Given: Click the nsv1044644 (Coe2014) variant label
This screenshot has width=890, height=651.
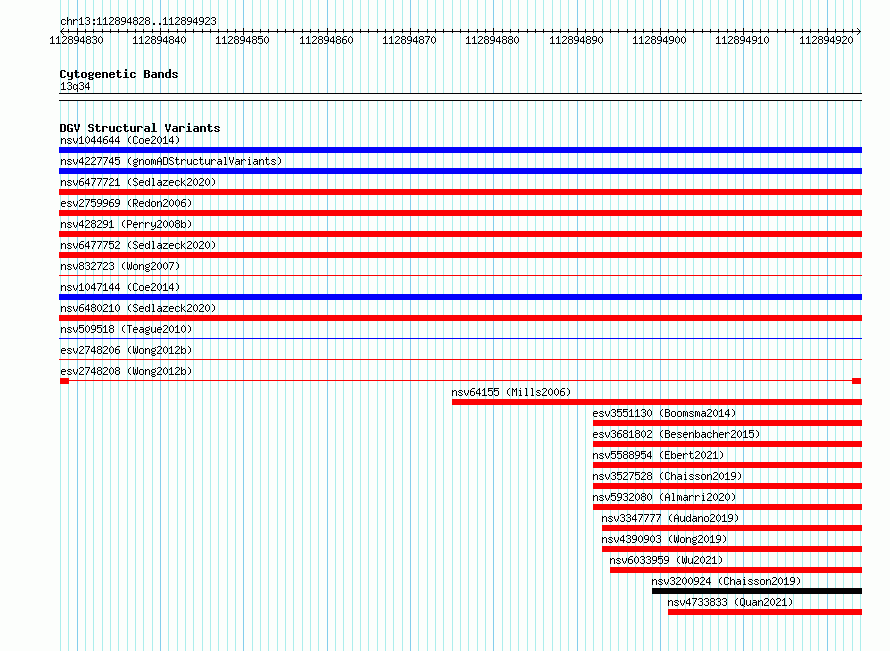Looking at the screenshot, I should (x=120, y=140).
